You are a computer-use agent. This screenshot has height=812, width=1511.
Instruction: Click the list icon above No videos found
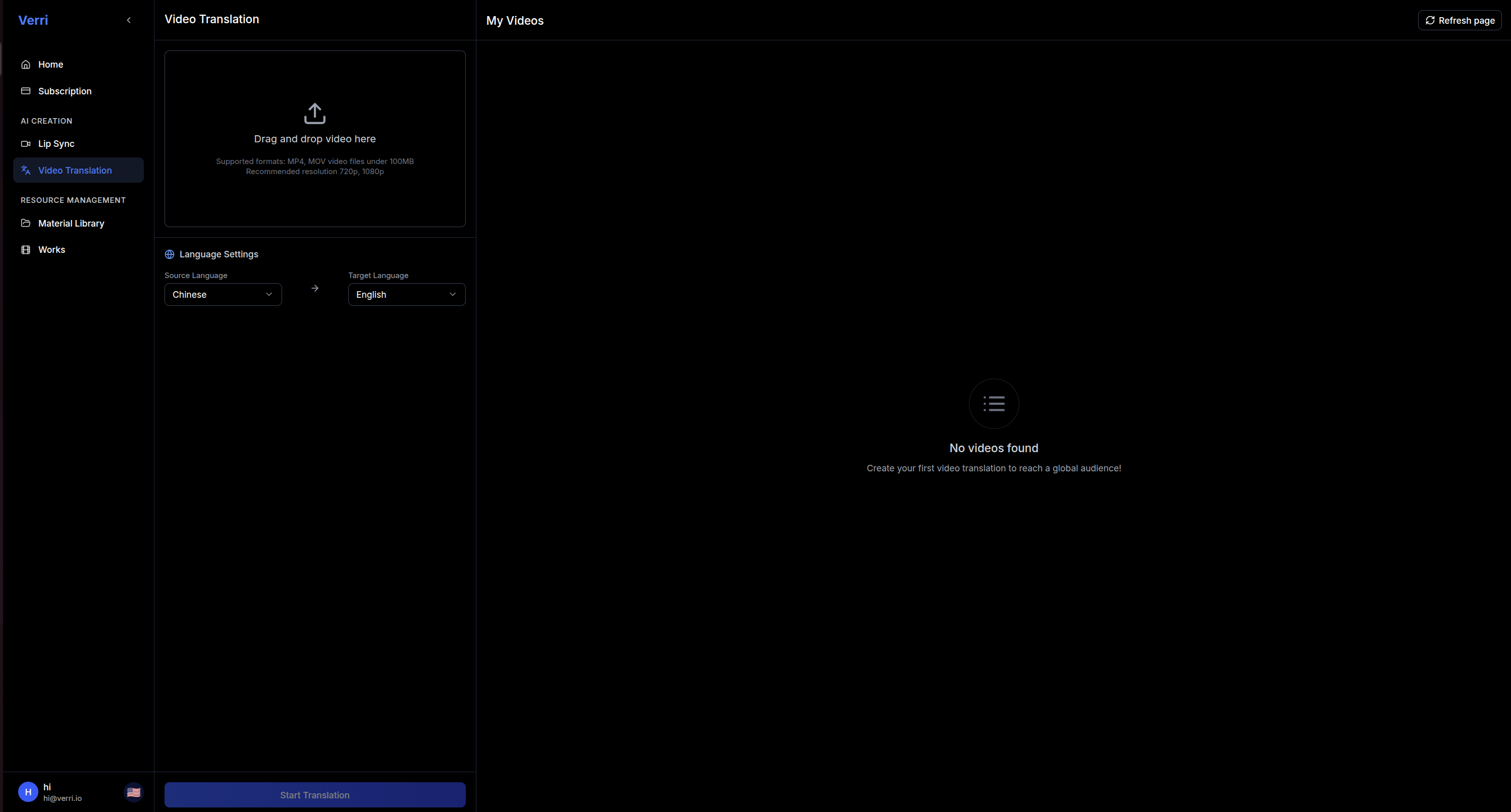(994, 404)
